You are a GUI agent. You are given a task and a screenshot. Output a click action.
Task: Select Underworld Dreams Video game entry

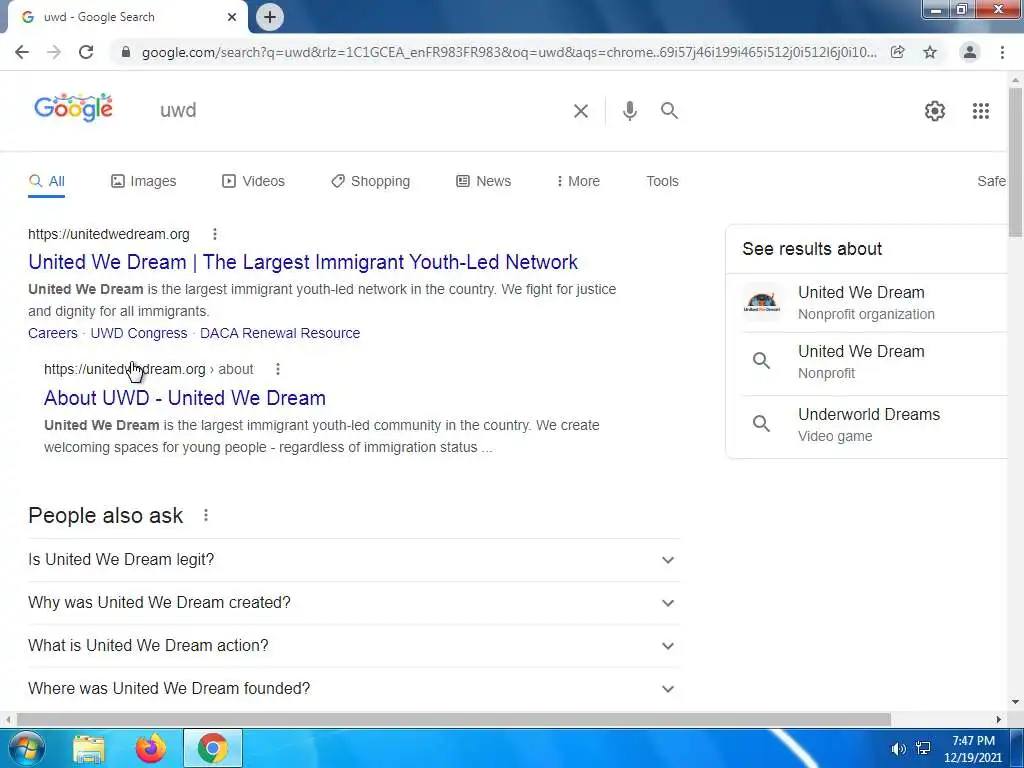(x=874, y=424)
